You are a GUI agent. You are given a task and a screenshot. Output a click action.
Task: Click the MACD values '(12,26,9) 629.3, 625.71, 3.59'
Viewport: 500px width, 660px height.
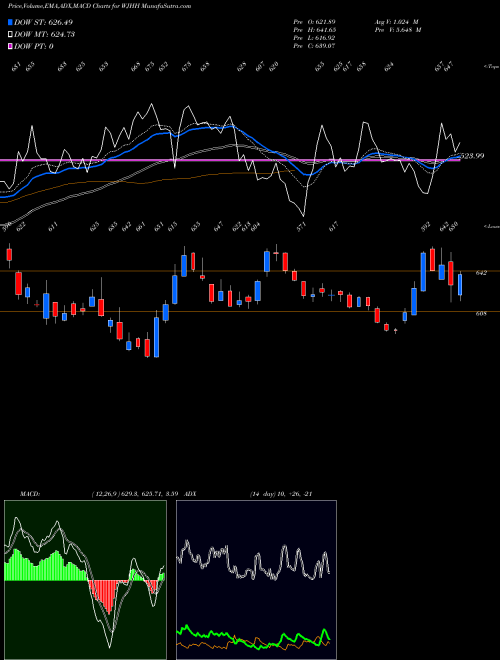click(135, 494)
